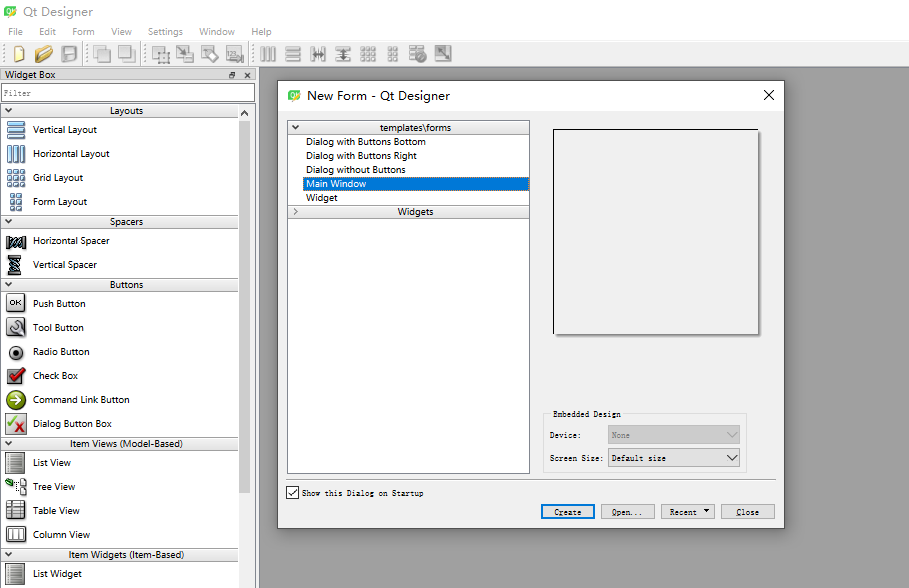This screenshot has width=909, height=588.
Task: Click the Close button in dialog
Action: [748, 512]
